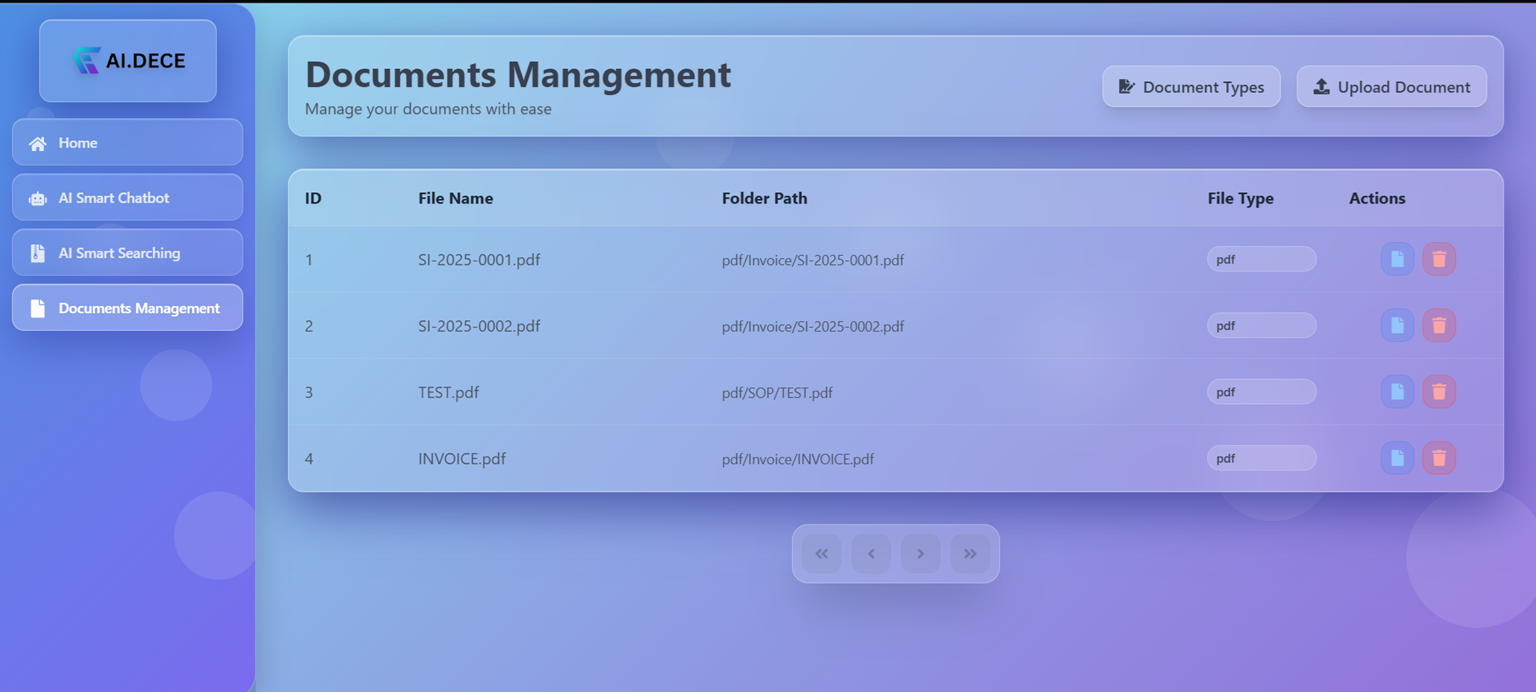Click the Document Types button

1191,87
